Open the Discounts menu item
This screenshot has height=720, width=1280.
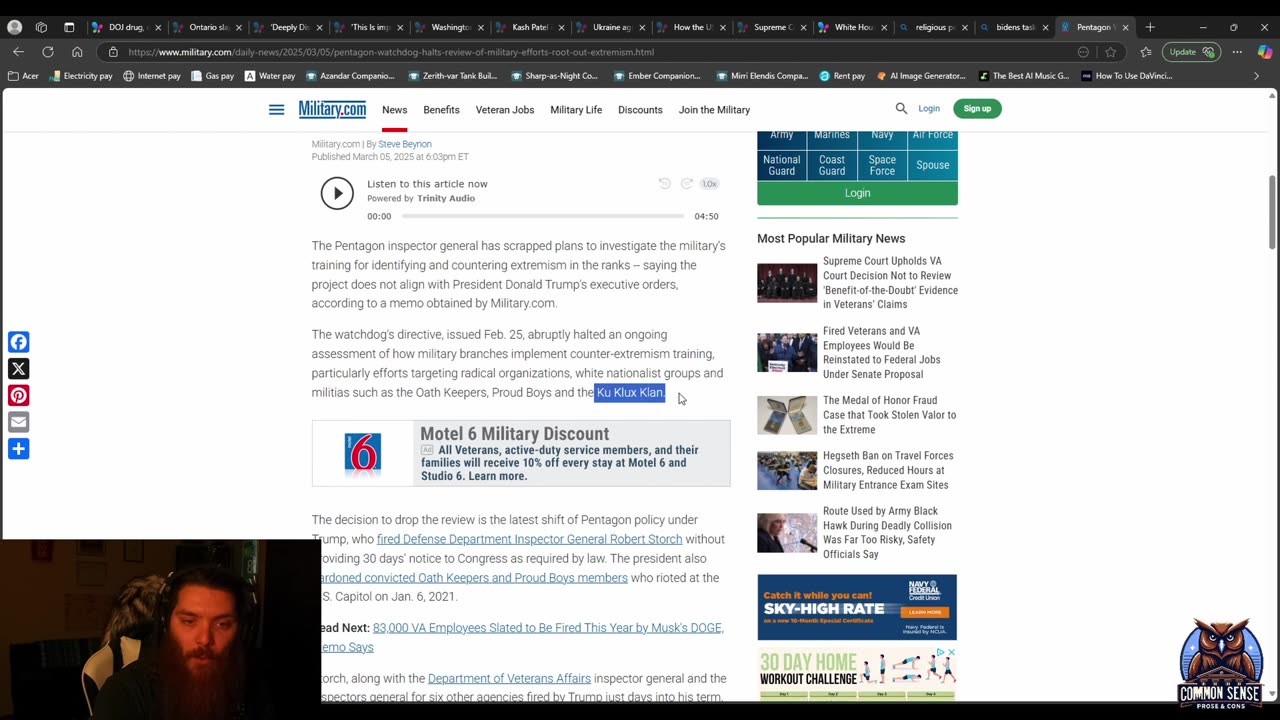[640, 110]
